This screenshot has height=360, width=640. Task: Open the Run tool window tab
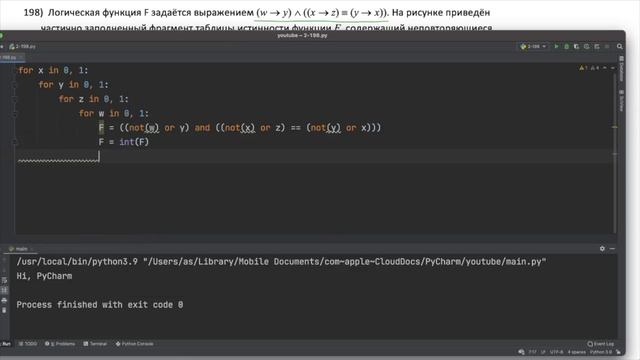[x=6, y=344]
